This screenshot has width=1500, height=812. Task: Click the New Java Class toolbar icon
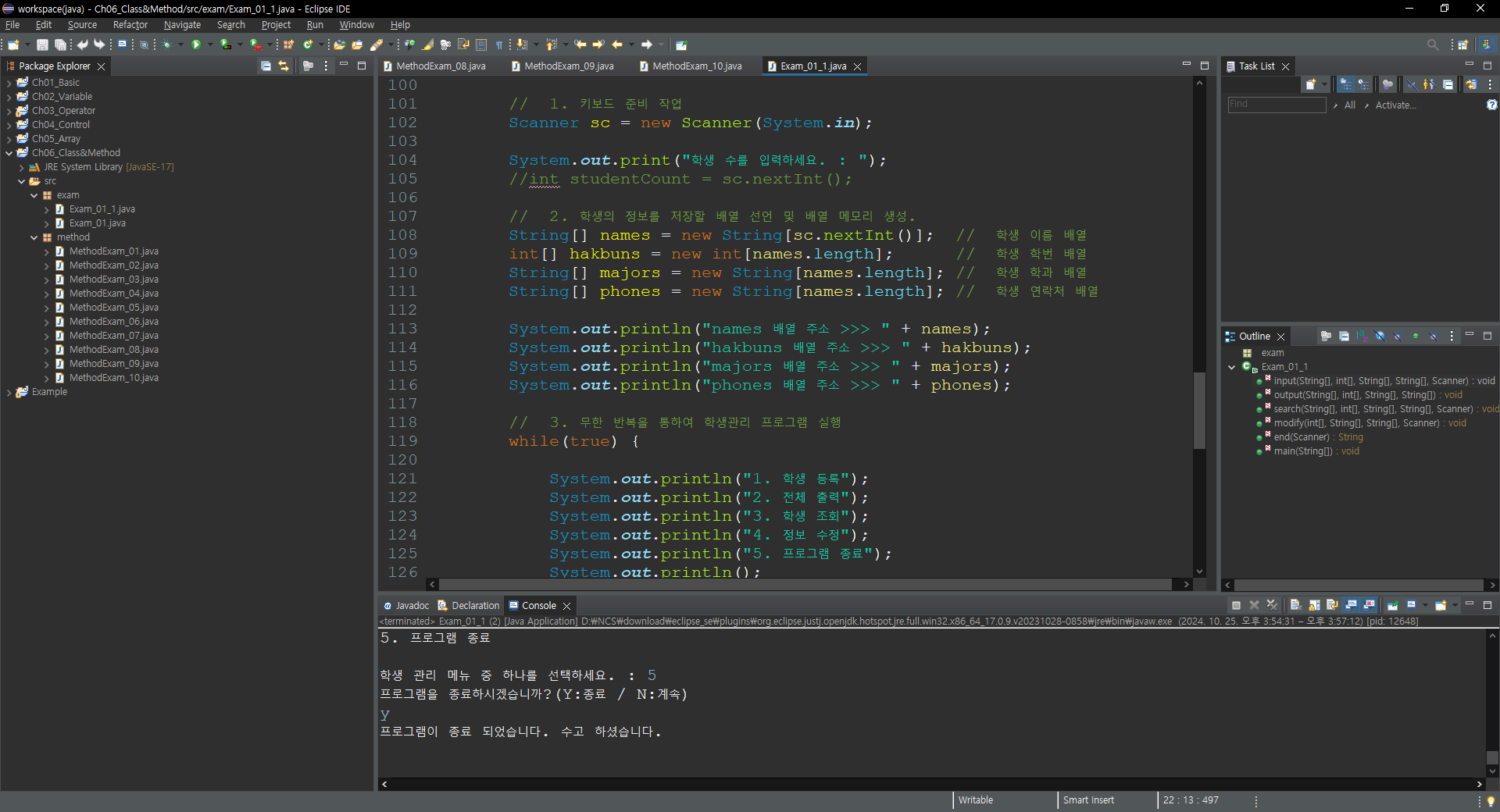click(x=308, y=45)
